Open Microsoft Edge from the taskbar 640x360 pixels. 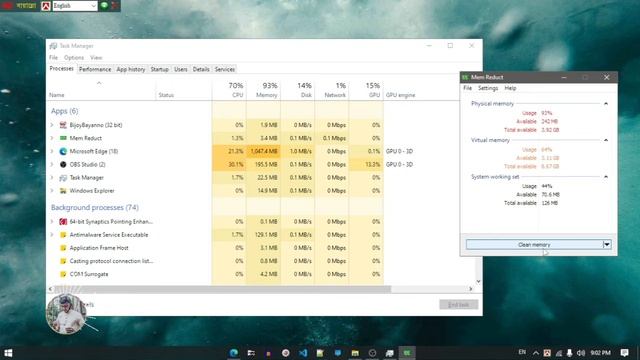point(234,353)
